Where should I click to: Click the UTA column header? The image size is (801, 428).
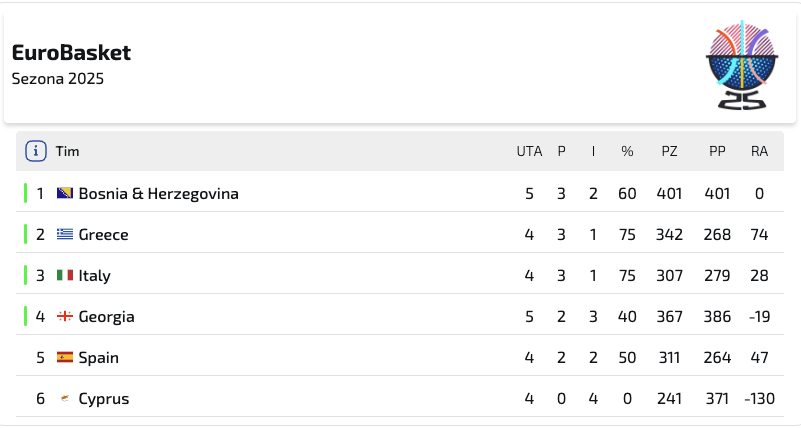pyautogui.click(x=529, y=151)
